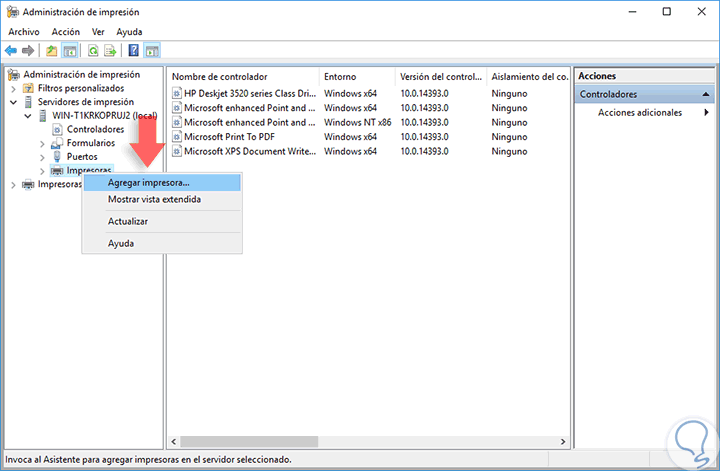The height and width of the screenshot is (471, 720).
Task: Click the Controladores tree node icon
Action: pos(57,129)
